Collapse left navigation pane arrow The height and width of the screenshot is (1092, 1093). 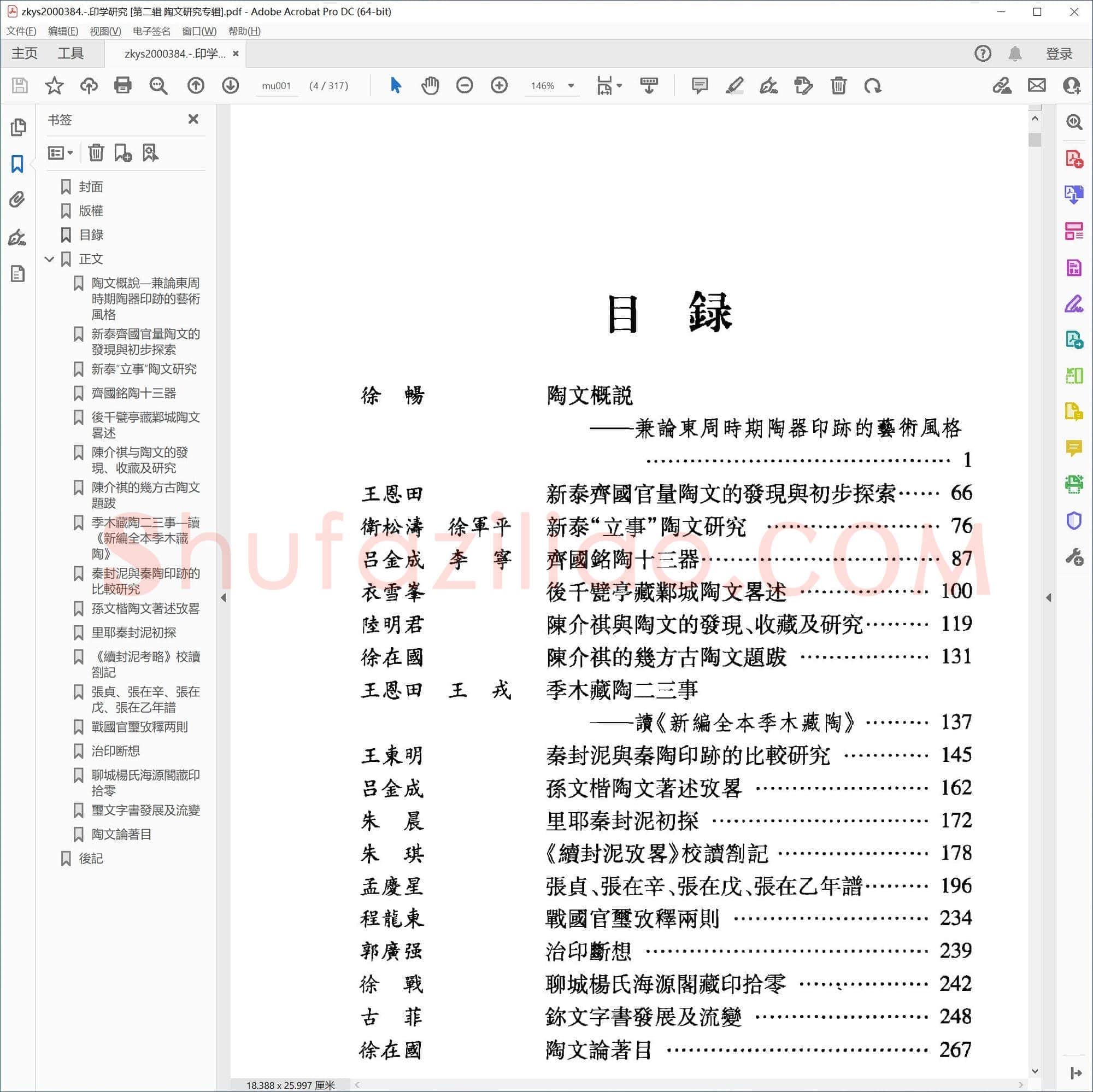click(x=224, y=597)
